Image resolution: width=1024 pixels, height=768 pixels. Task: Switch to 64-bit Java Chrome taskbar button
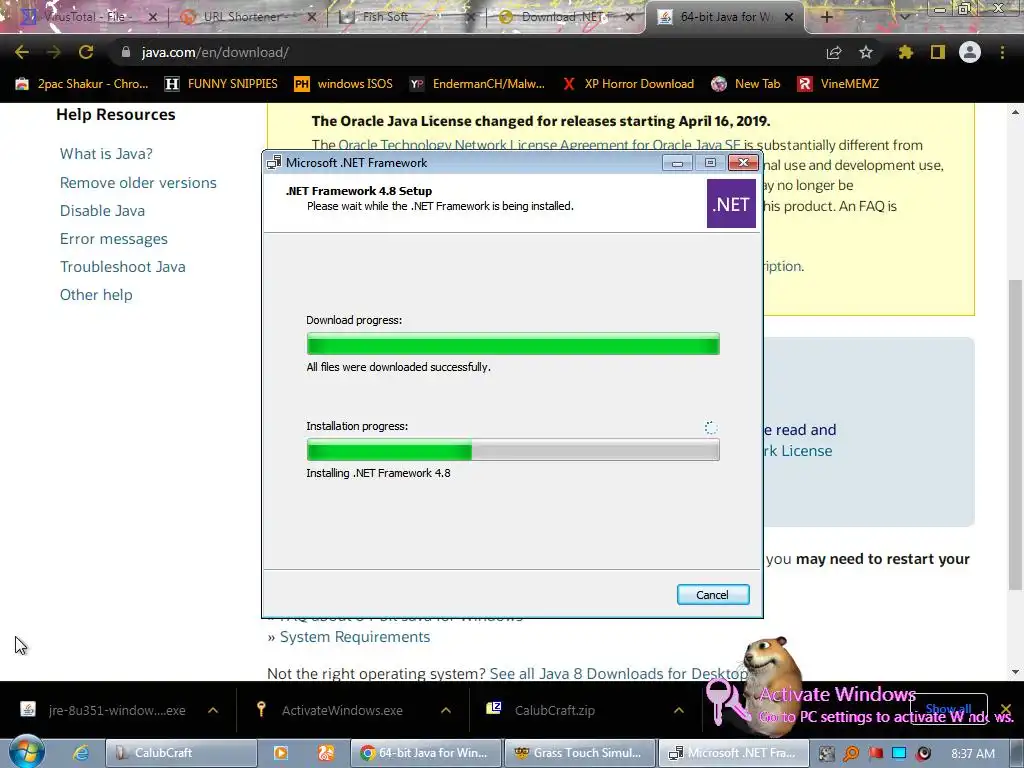pyautogui.click(x=425, y=753)
